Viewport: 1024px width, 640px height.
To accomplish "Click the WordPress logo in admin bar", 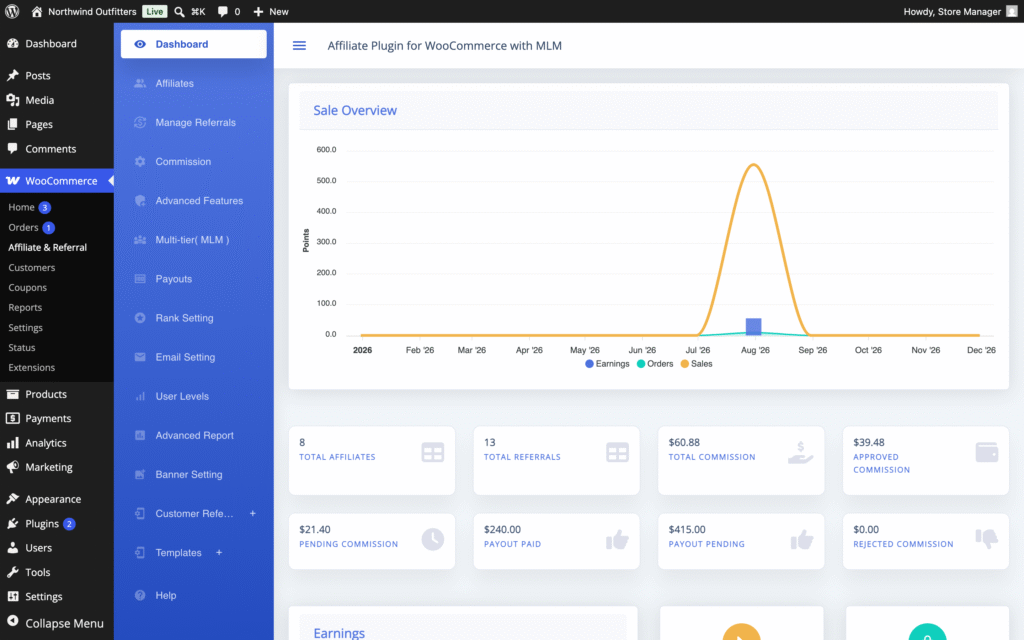I will [x=12, y=11].
